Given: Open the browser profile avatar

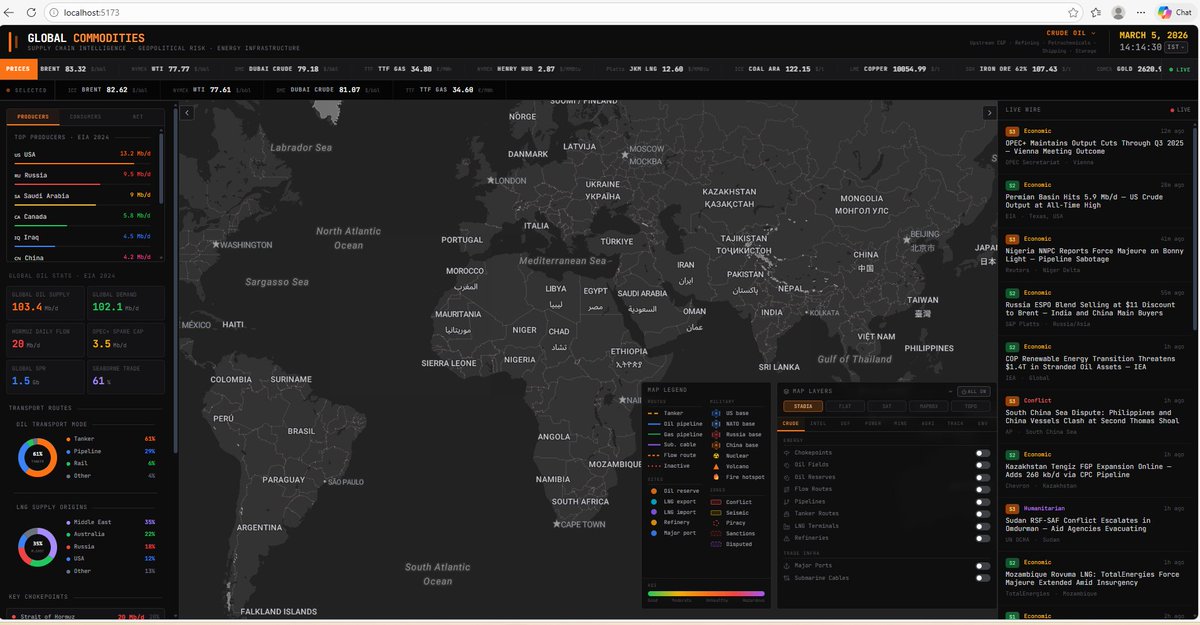Looking at the screenshot, I should 1118,12.
